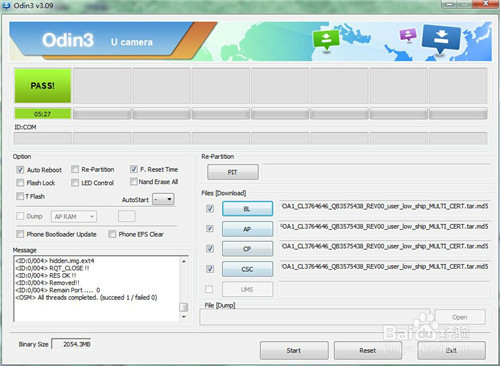The image size is (500, 366).
Task: Enable LED Control checkbox
Action: click(75, 183)
